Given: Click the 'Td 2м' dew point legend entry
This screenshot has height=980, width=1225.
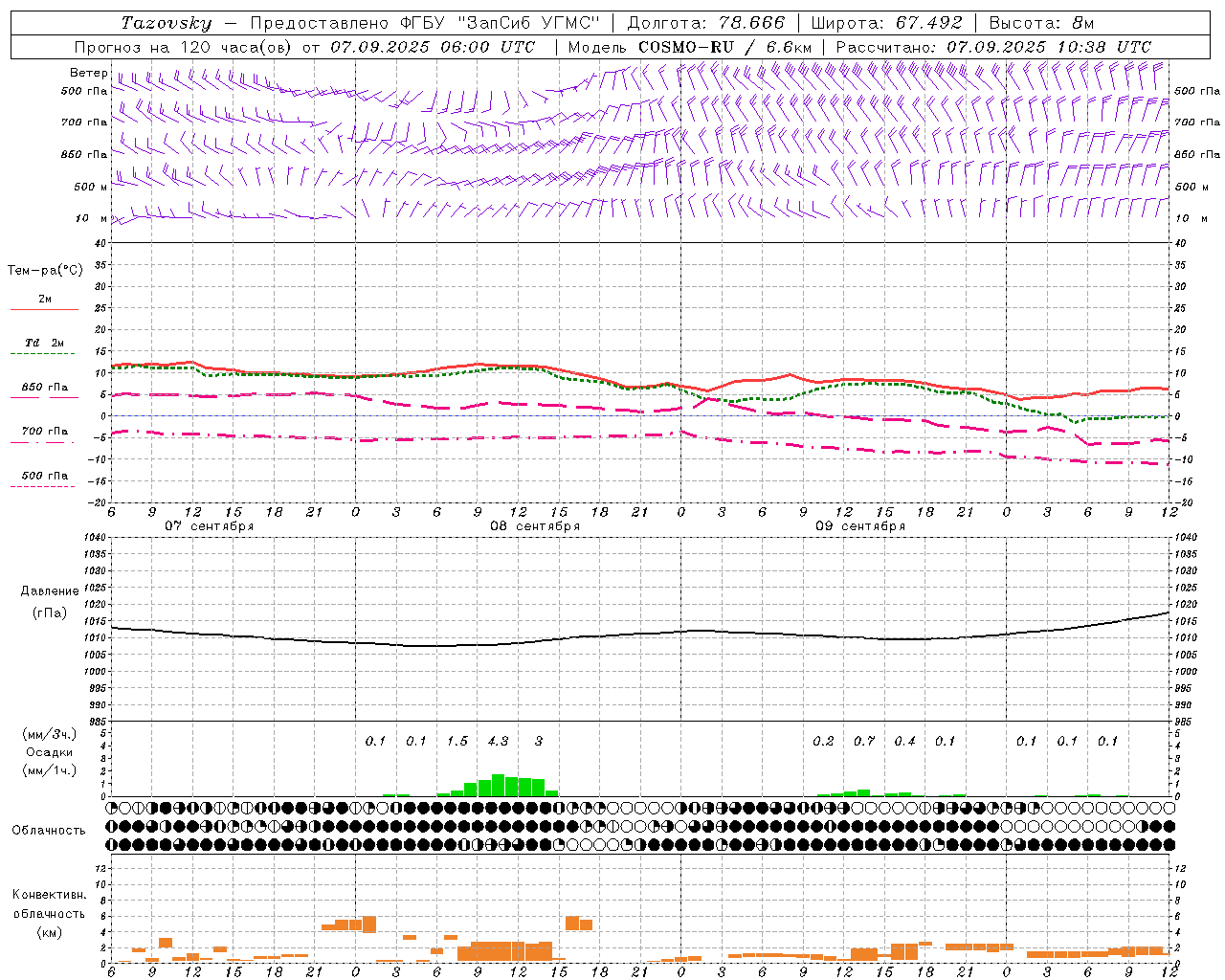Looking at the screenshot, I should coord(45,343).
